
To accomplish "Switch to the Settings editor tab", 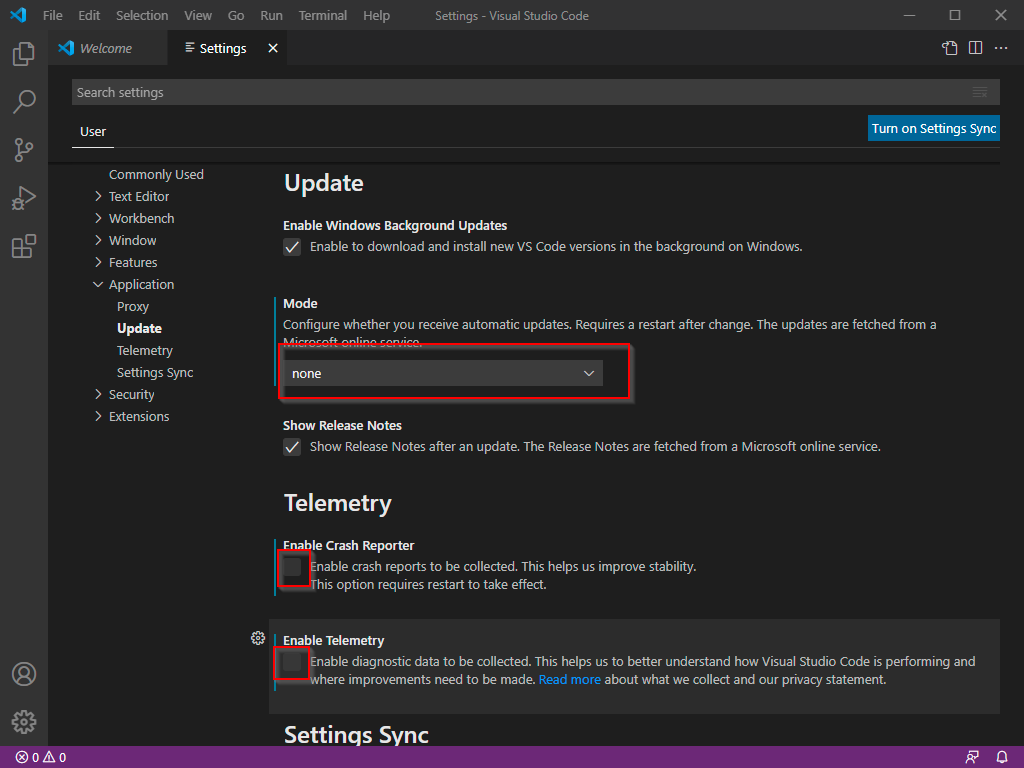I will point(227,48).
